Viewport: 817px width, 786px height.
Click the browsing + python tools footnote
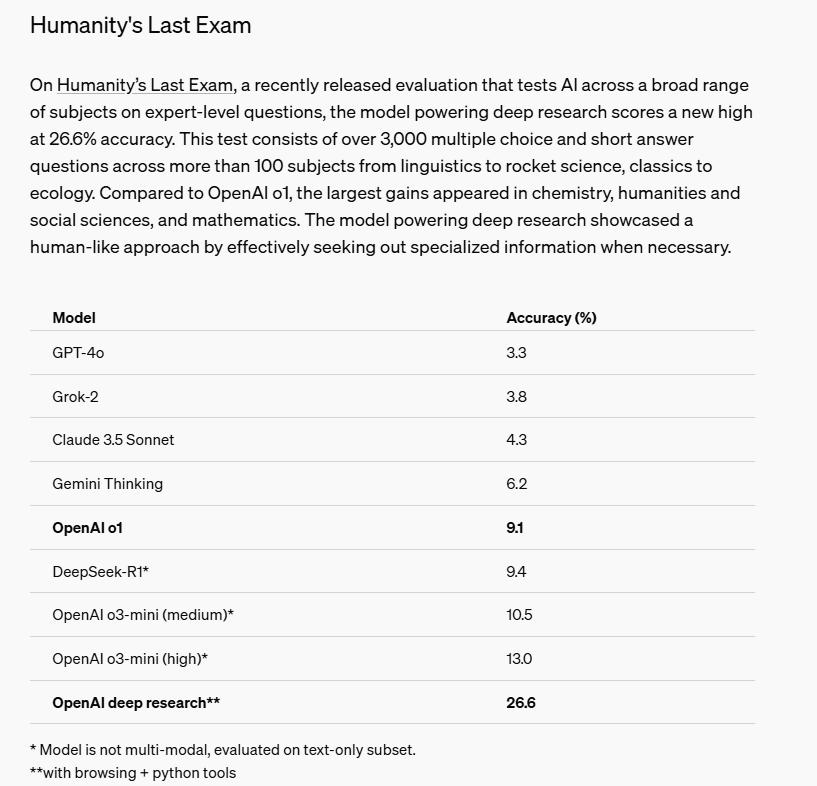pos(133,773)
